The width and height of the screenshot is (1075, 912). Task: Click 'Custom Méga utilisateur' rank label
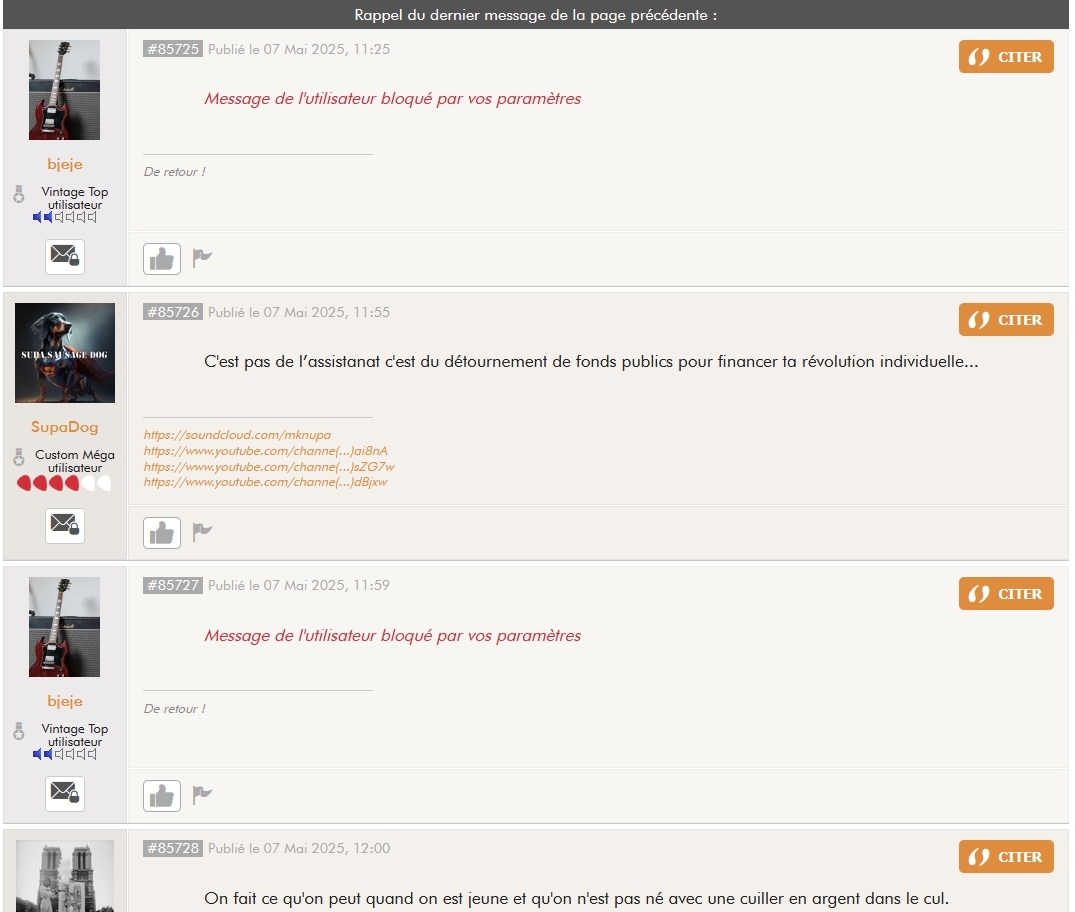pos(75,461)
